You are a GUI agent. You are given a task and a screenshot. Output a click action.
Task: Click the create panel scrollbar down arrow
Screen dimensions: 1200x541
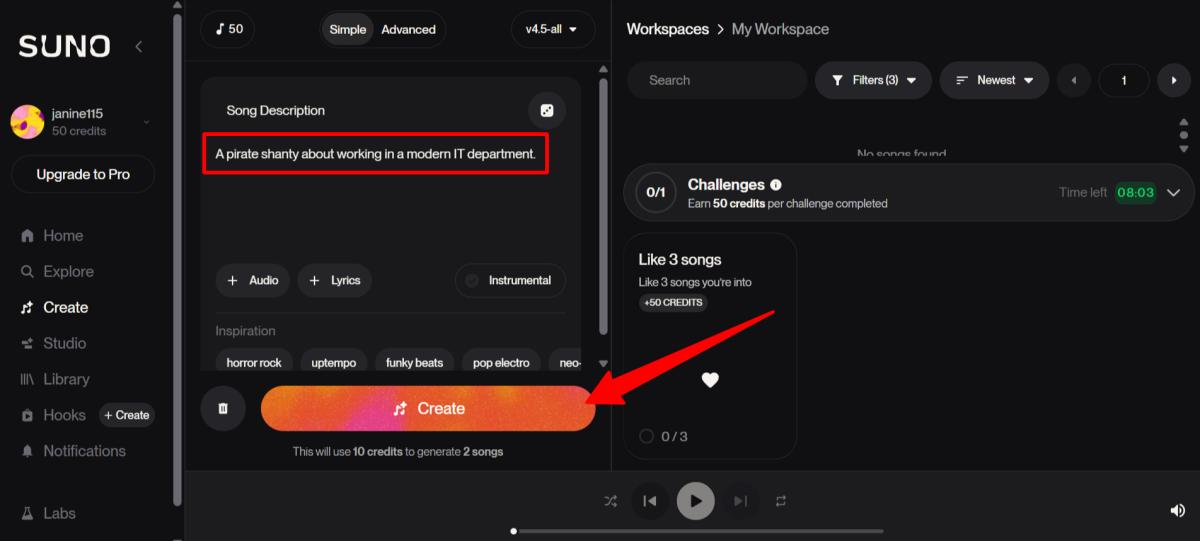(x=603, y=364)
